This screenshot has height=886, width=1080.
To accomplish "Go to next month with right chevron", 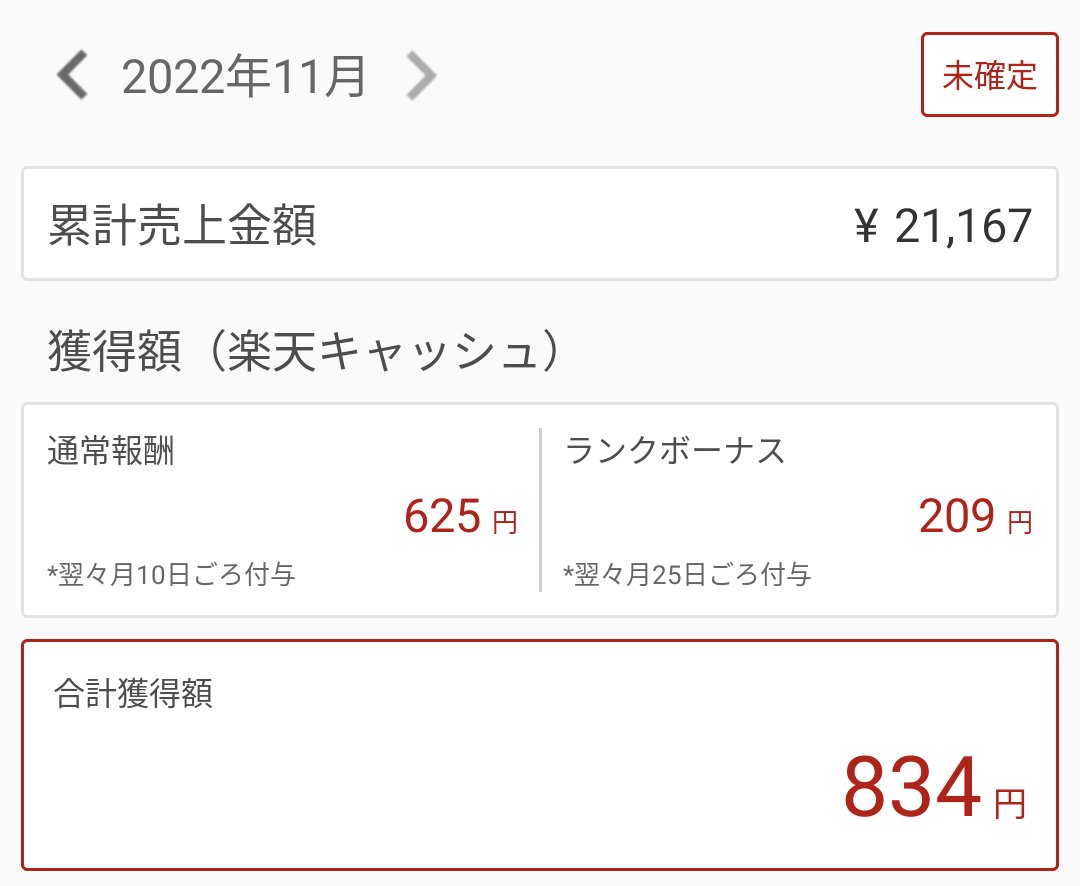I will (422, 75).
